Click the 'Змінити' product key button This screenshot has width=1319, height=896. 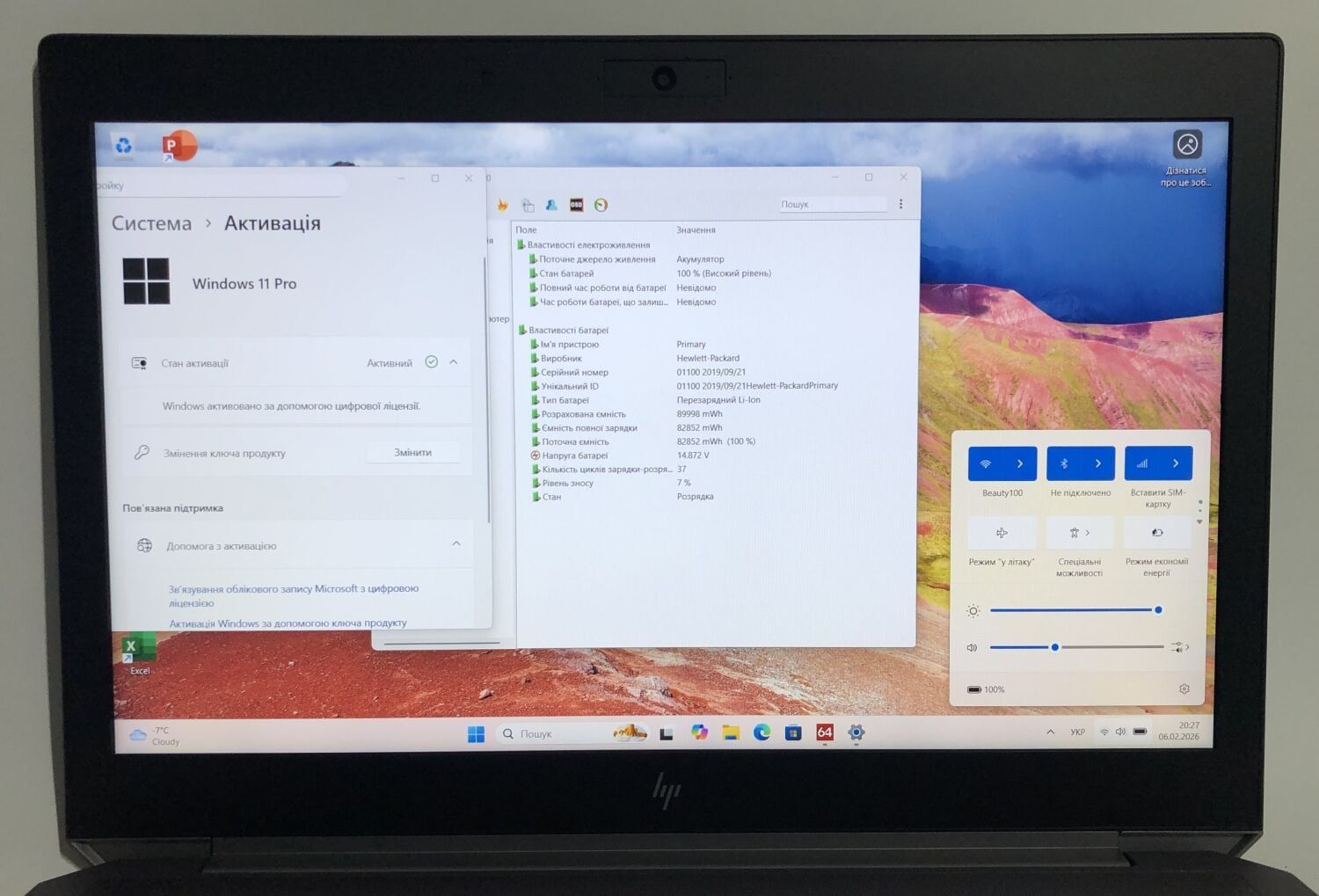pos(412,453)
